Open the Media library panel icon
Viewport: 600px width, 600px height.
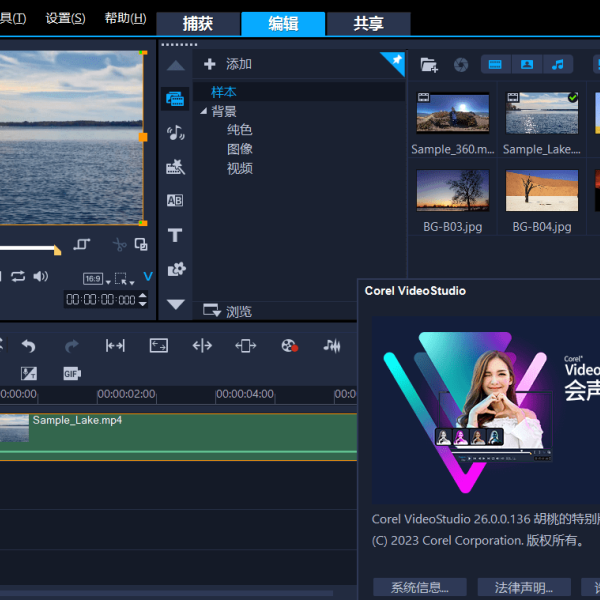175,99
